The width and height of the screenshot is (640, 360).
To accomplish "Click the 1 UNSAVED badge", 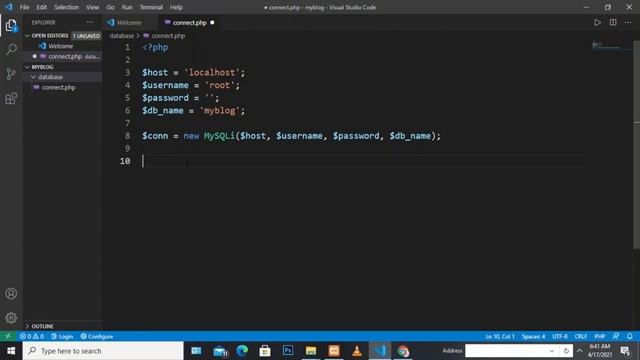I will click(87, 36).
